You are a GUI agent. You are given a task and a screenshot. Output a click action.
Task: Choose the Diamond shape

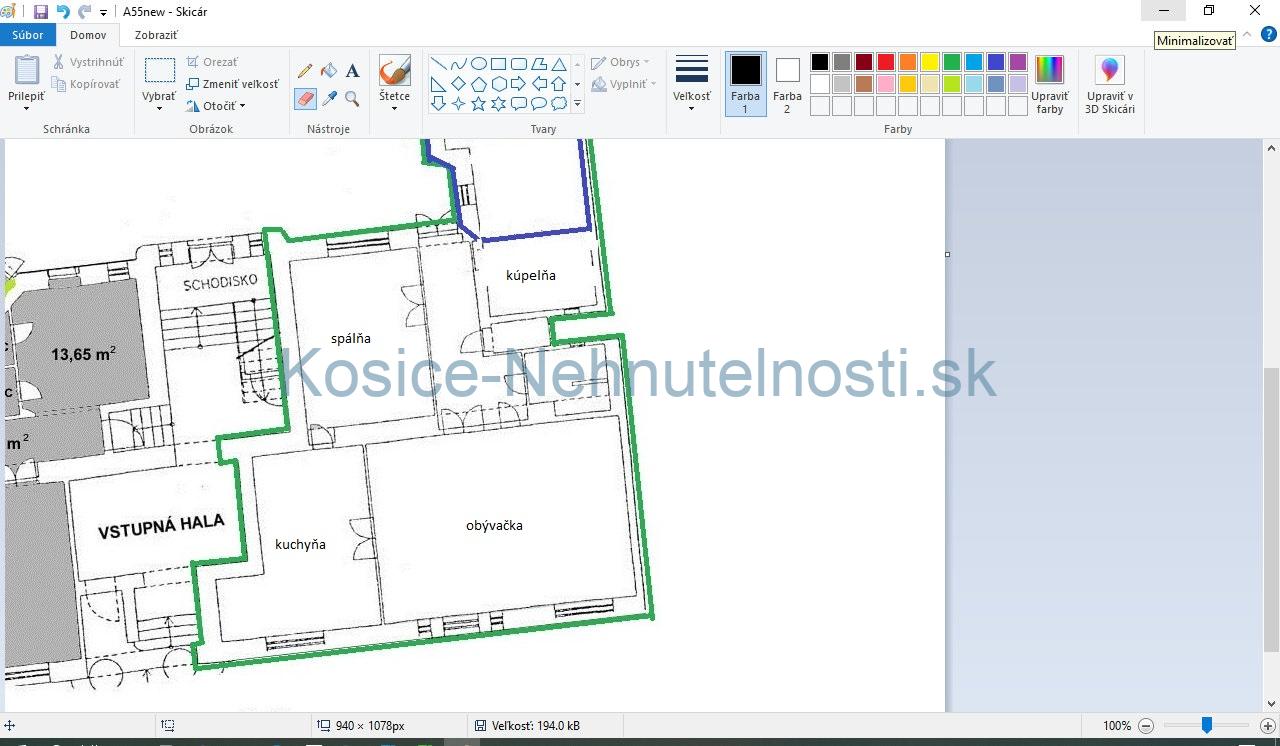tap(458, 84)
